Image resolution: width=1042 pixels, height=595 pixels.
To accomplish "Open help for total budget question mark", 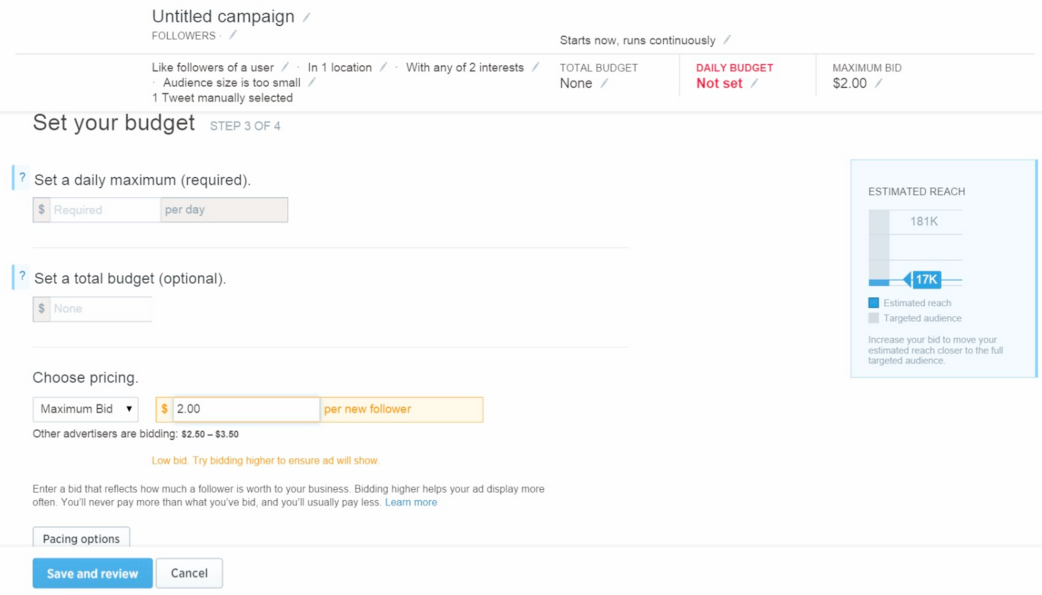I will [x=22, y=277].
